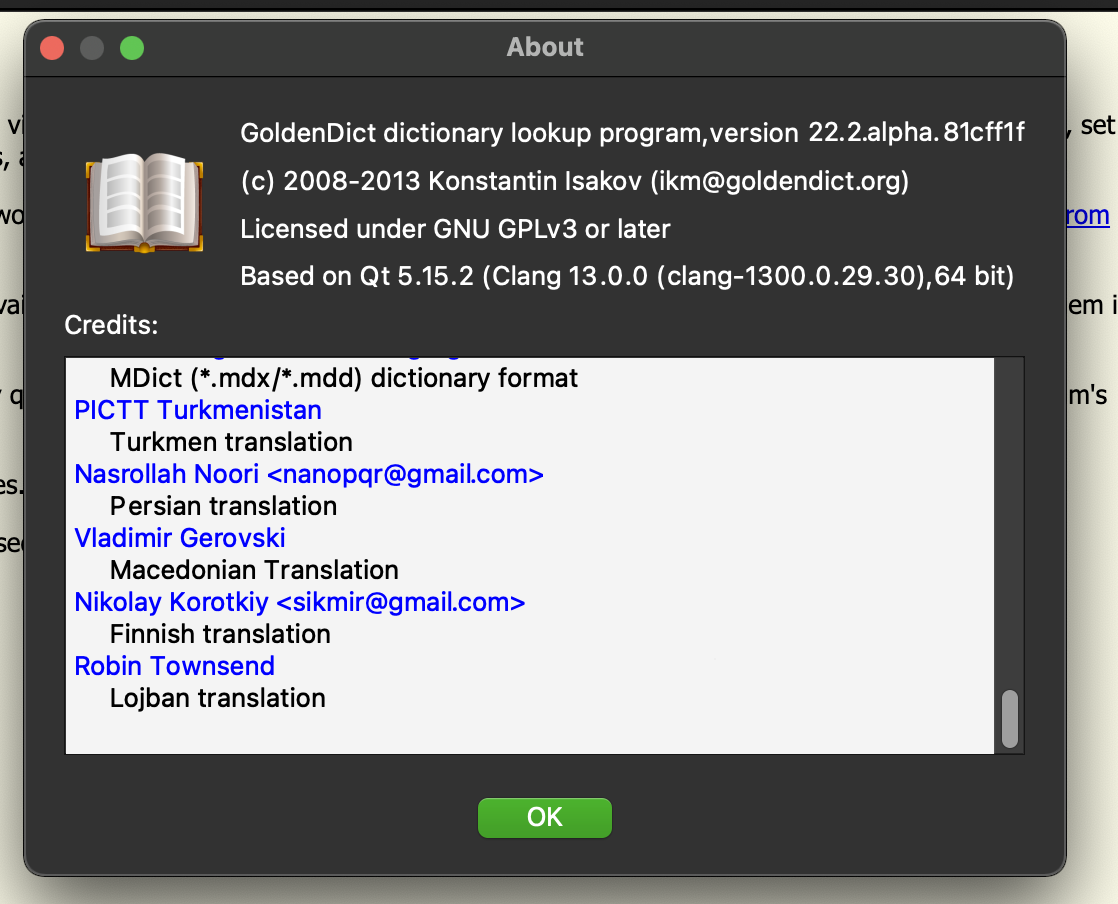Click the 'Based on Qt 5.15.2' line
The height and width of the screenshot is (904, 1118).
(627, 276)
